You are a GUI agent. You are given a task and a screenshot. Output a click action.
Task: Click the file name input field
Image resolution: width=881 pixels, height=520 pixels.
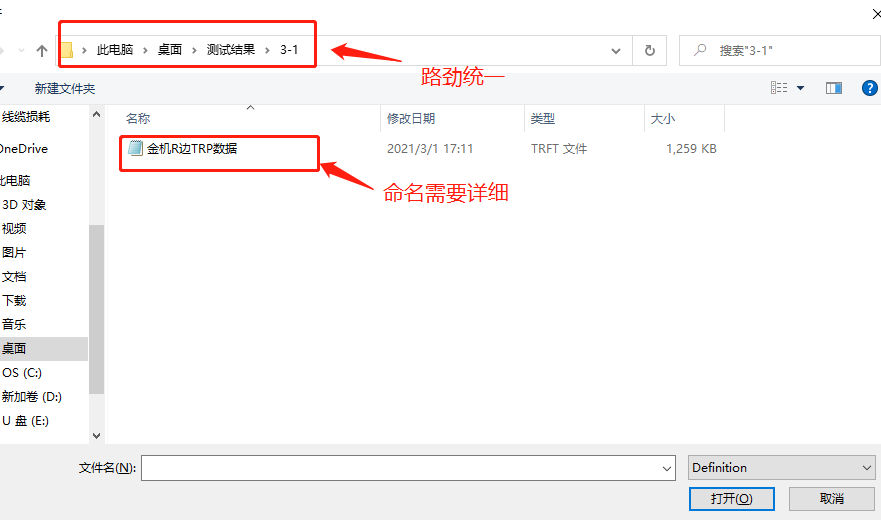point(401,468)
